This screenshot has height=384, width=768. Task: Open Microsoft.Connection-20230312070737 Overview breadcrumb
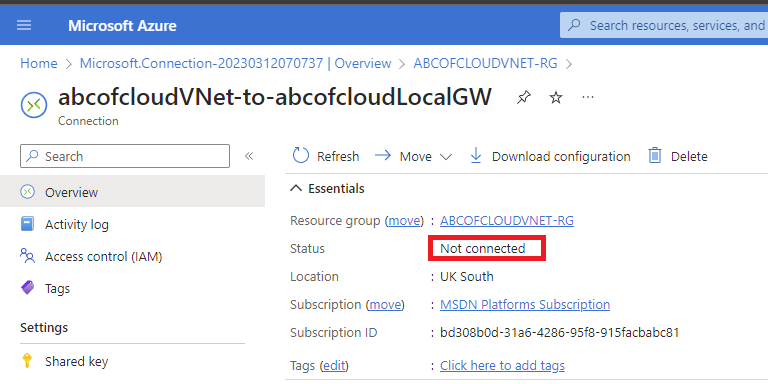236,64
